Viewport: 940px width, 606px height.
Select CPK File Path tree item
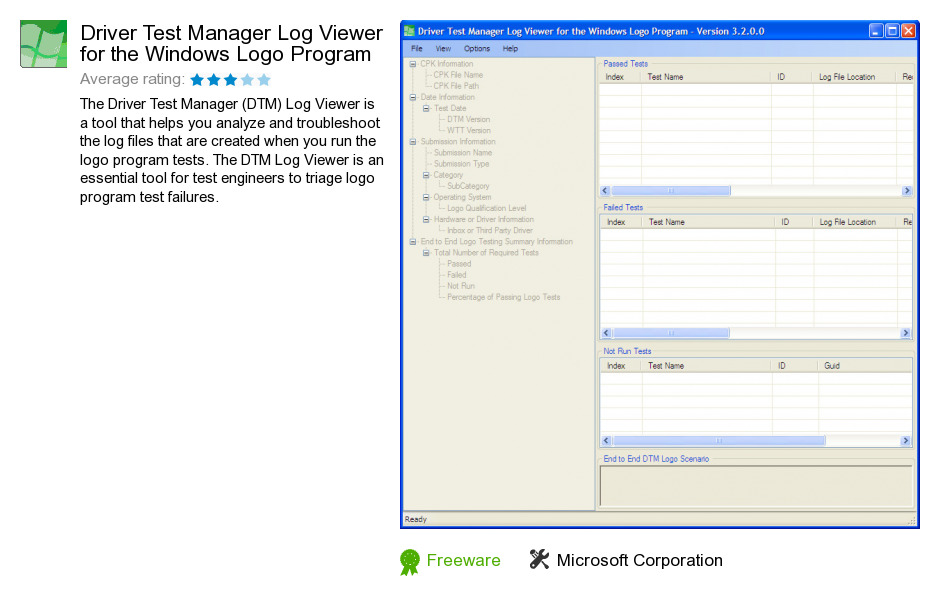pyautogui.click(x=456, y=86)
